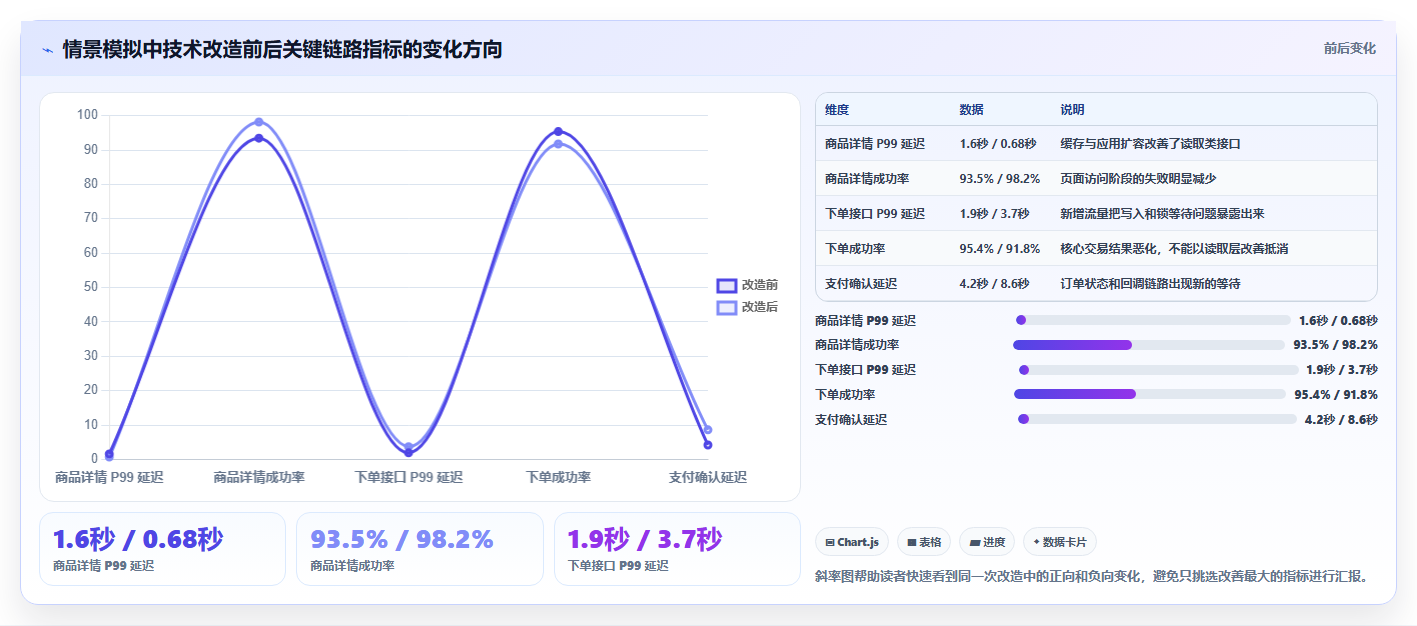Click table cell 1.6秒 / 0.68秒
The image size is (1417, 626).
point(997,144)
